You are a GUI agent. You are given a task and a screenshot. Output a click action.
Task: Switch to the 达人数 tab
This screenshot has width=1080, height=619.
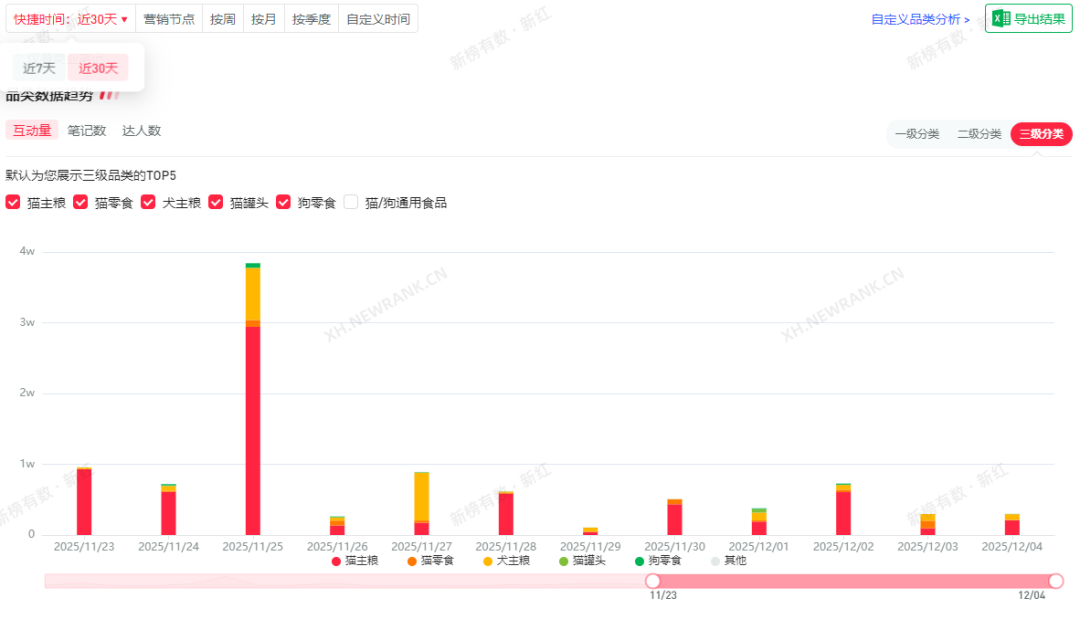141,130
